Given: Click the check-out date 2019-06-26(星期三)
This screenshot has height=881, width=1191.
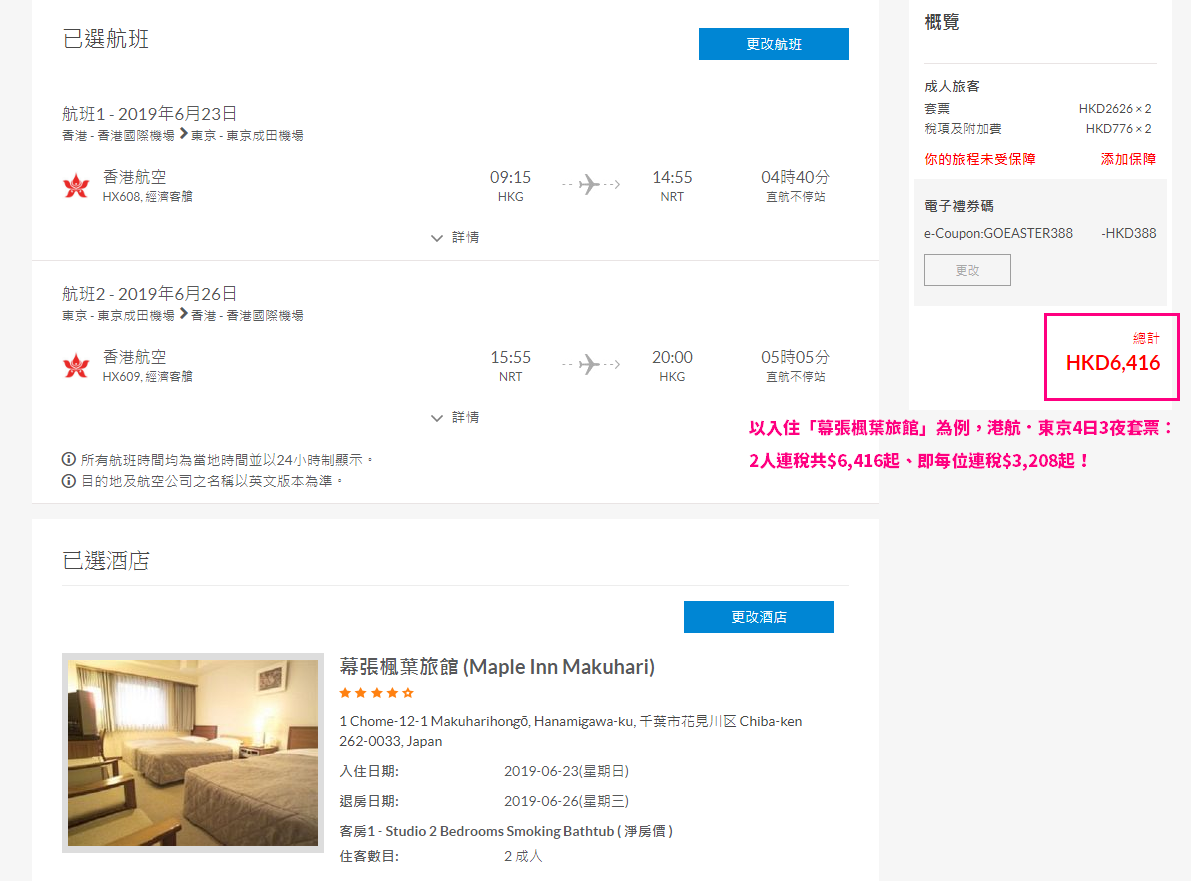Looking at the screenshot, I should [567, 801].
